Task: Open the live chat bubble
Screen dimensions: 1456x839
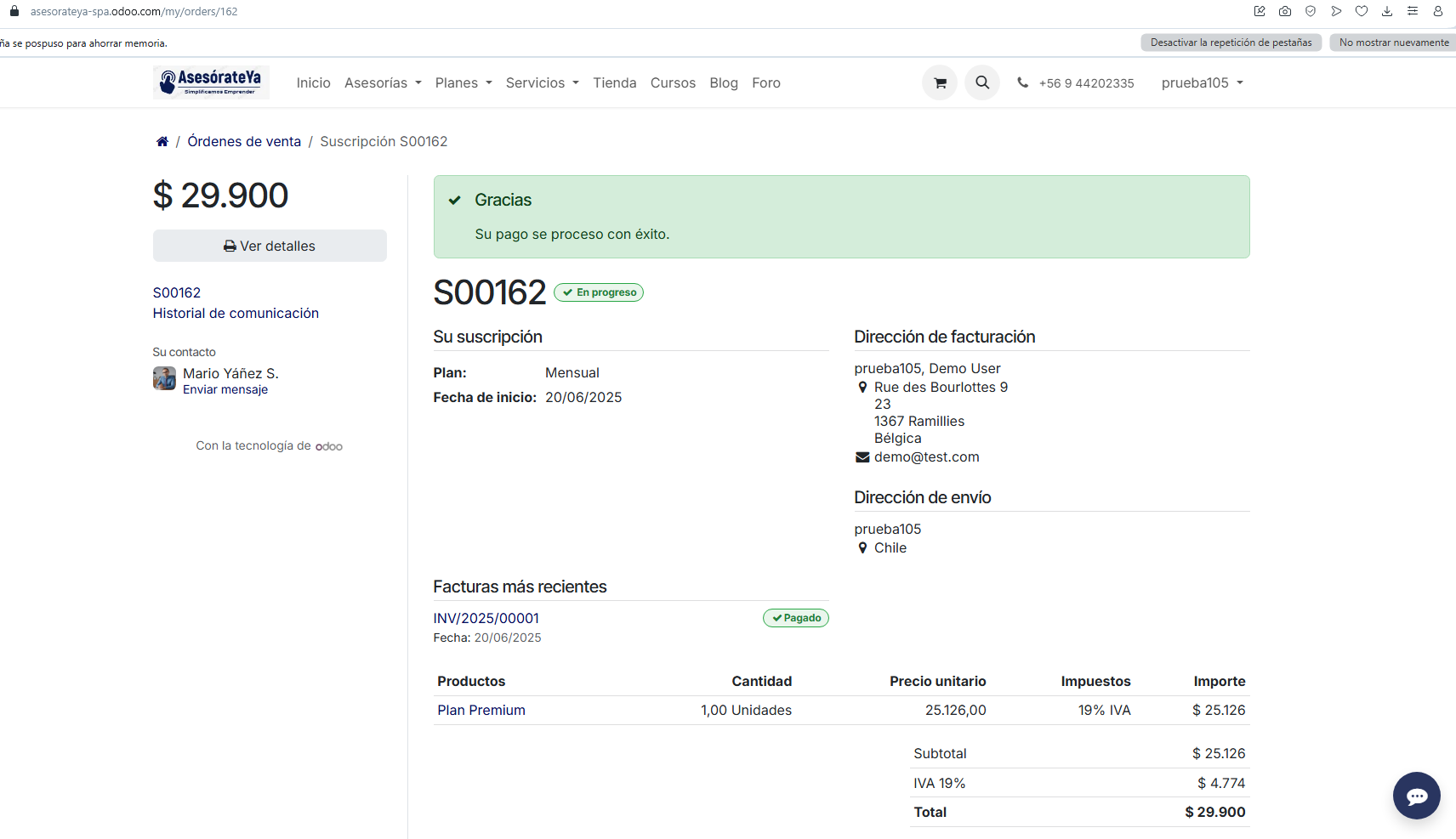Action: [x=1416, y=796]
